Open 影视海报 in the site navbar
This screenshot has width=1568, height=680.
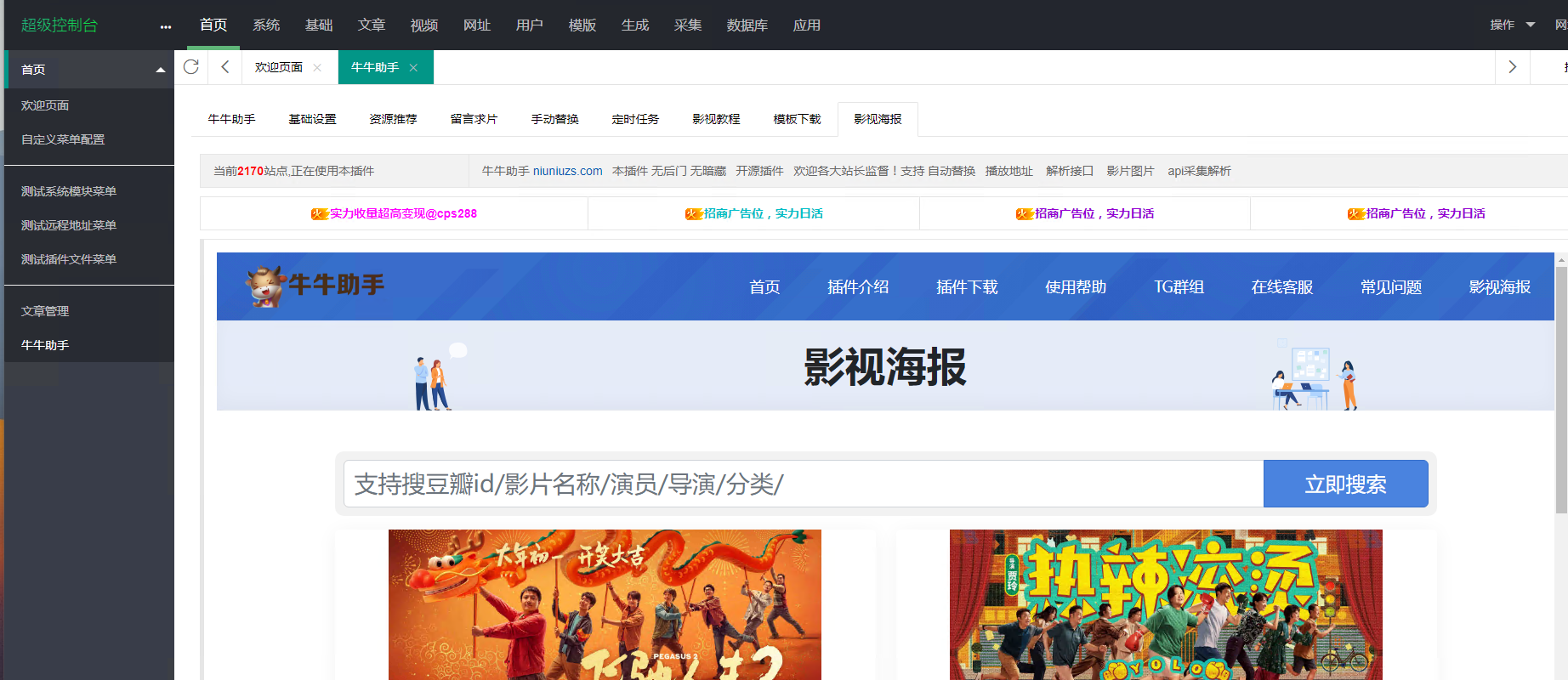coord(1500,287)
